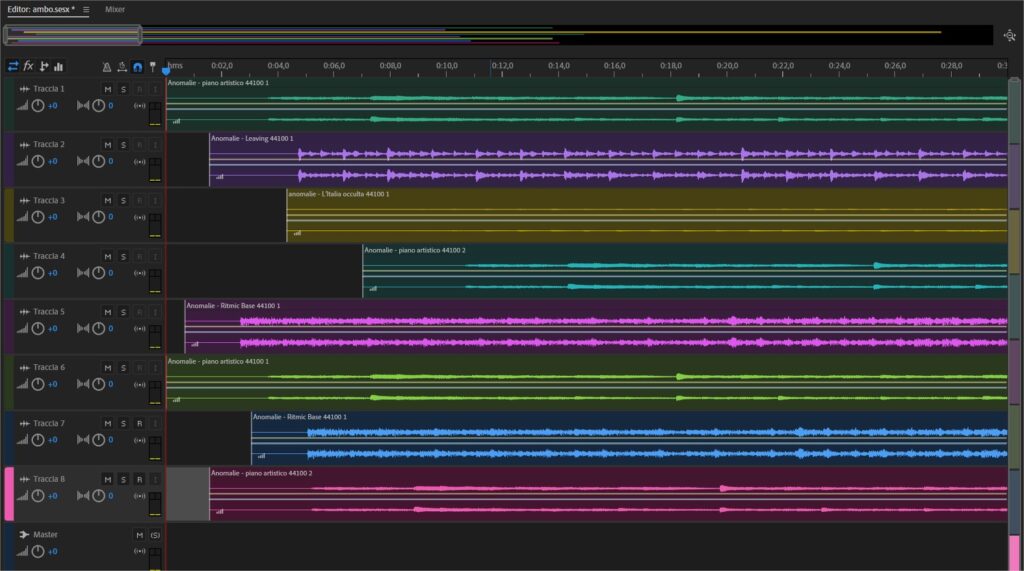Open the Editor panel menu icon
This screenshot has width=1024, height=571.
tap(86, 9)
